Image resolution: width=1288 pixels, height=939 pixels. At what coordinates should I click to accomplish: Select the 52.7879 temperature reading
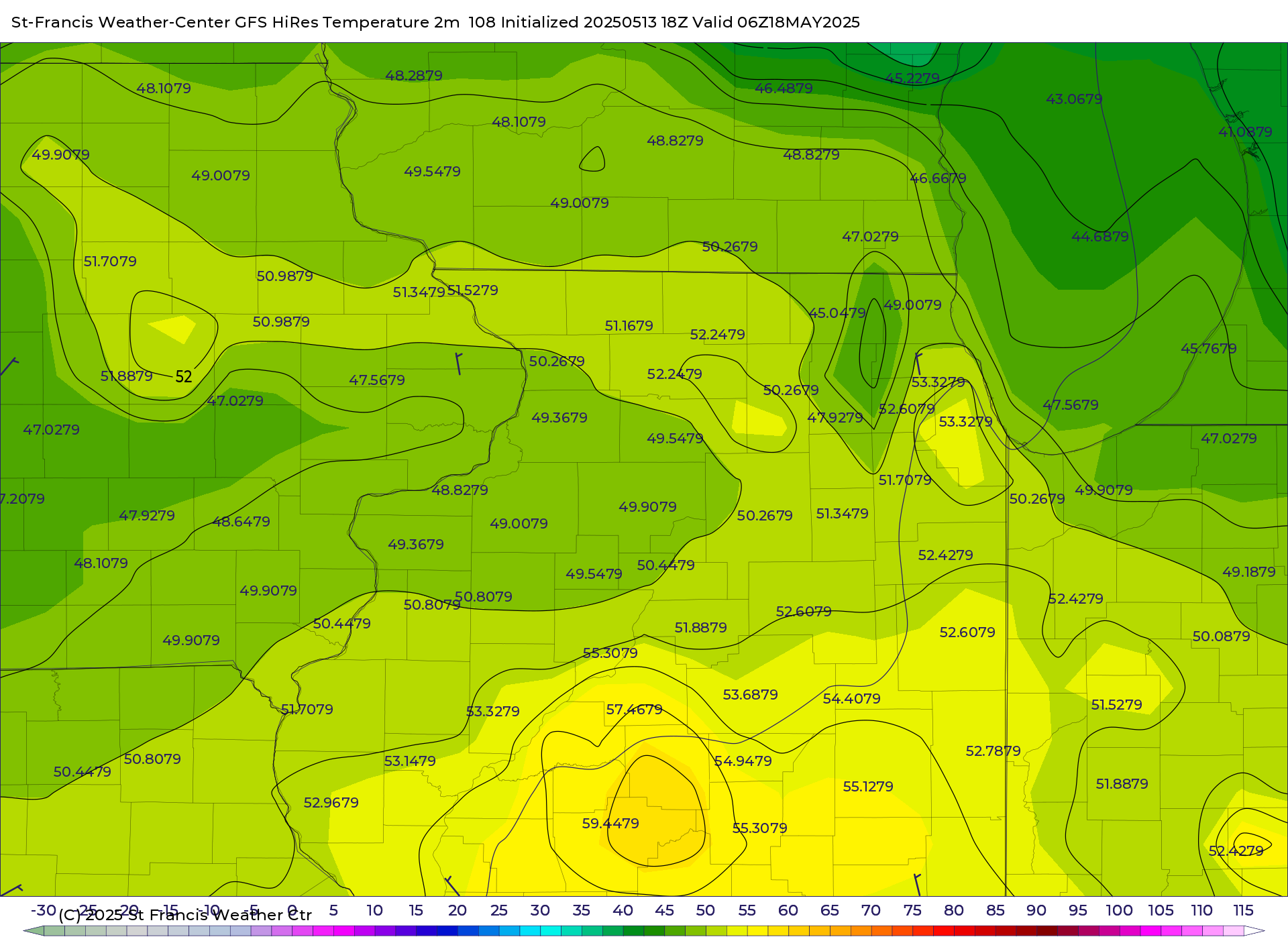tap(993, 751)
